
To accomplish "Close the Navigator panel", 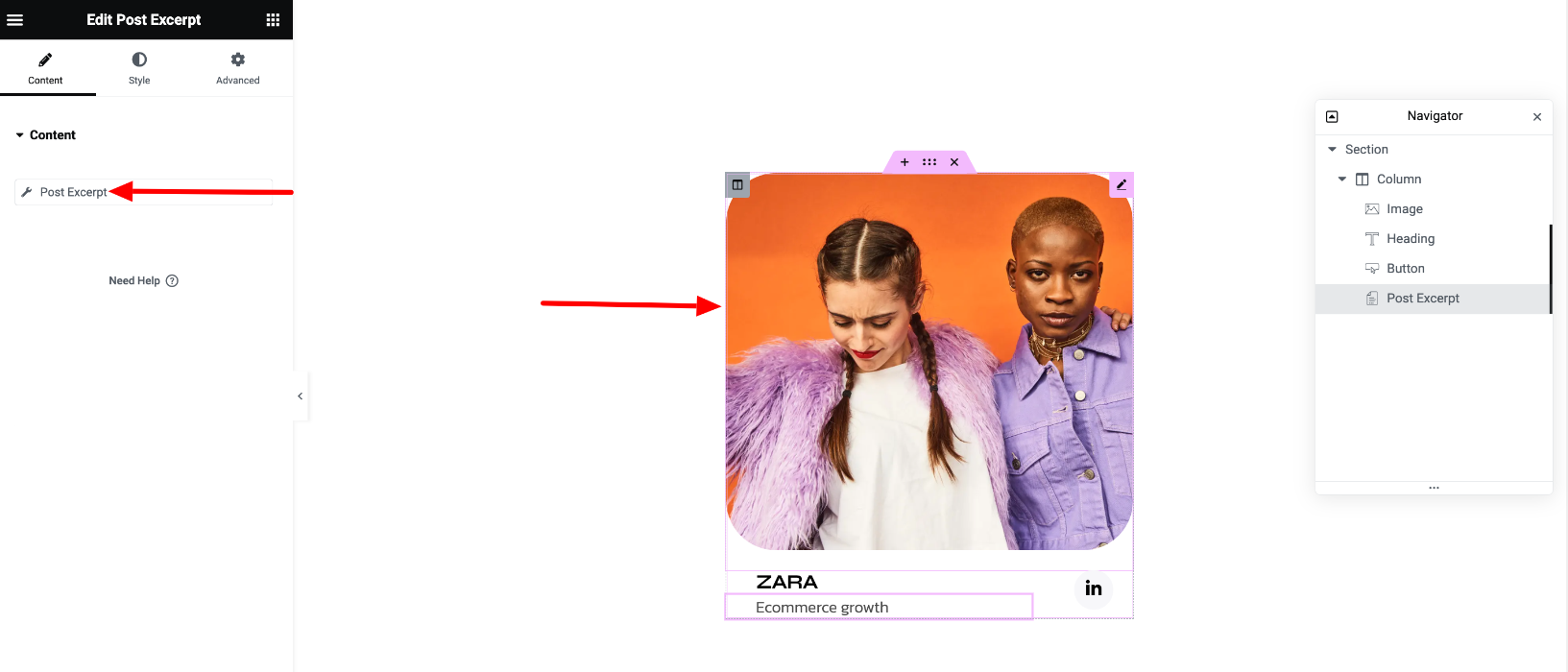I will [1537, 117].
